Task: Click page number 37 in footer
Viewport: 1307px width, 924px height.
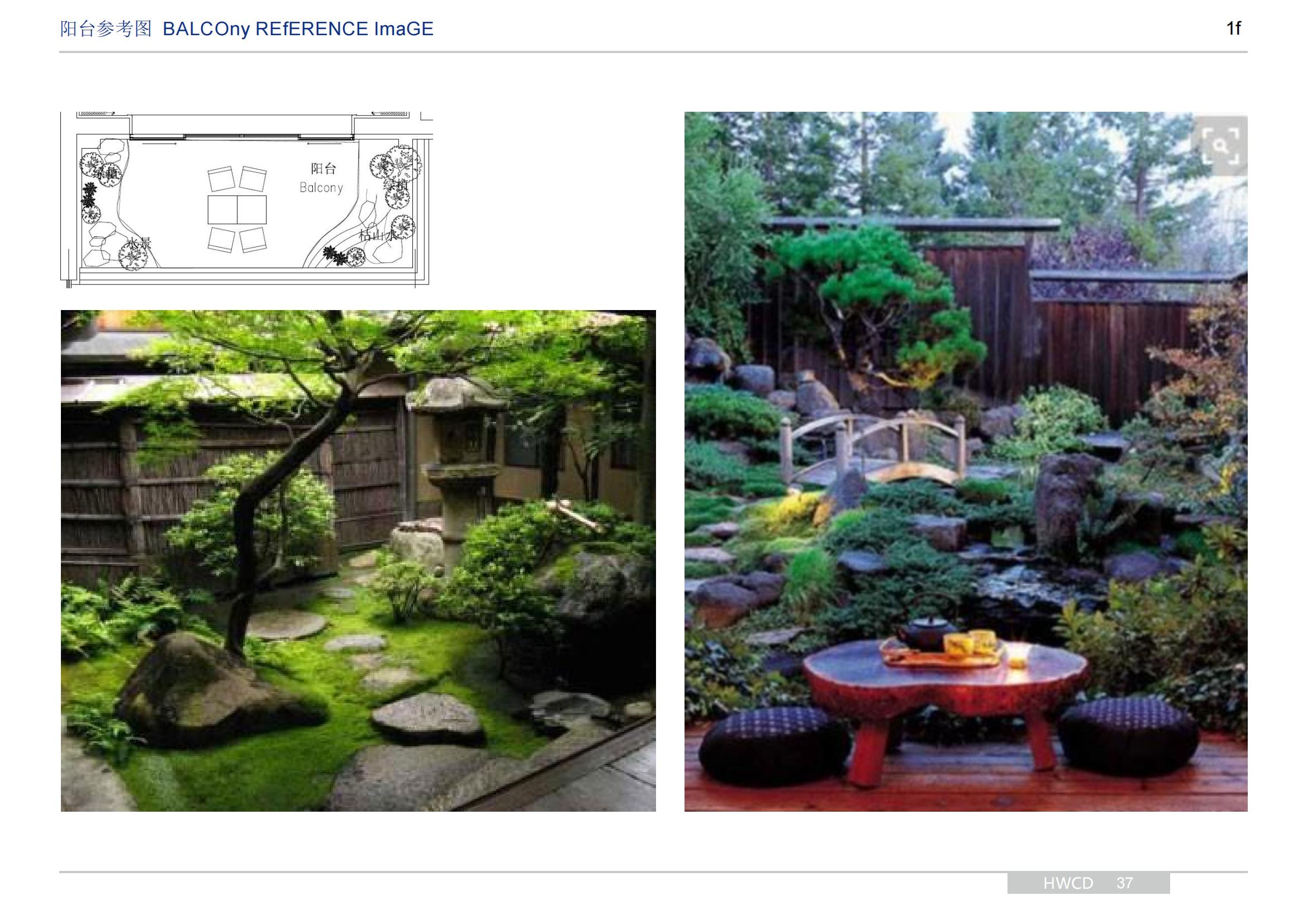Action: click(x=1124, y=883)
